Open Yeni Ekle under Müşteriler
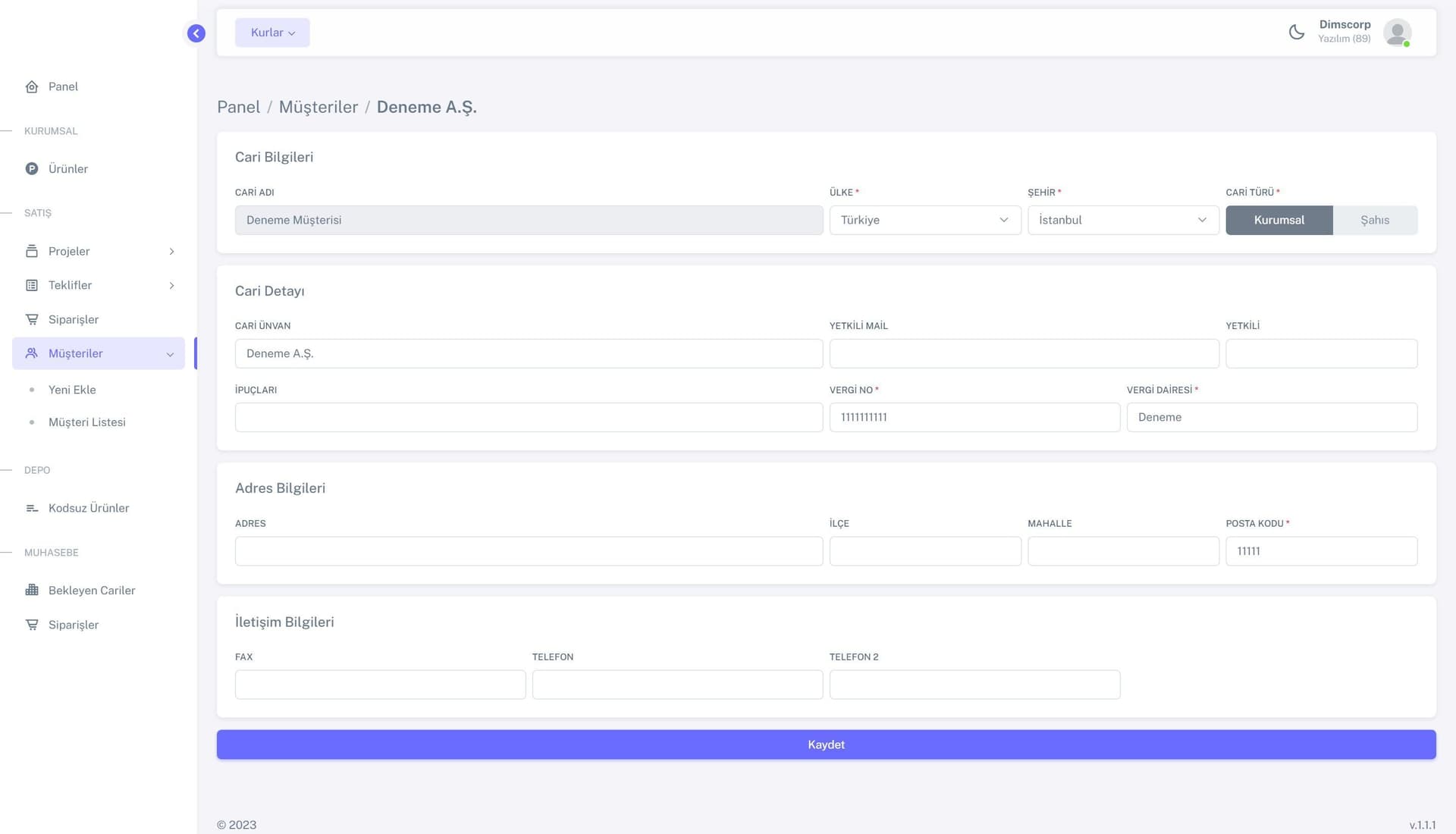 [x=72, y=390]
